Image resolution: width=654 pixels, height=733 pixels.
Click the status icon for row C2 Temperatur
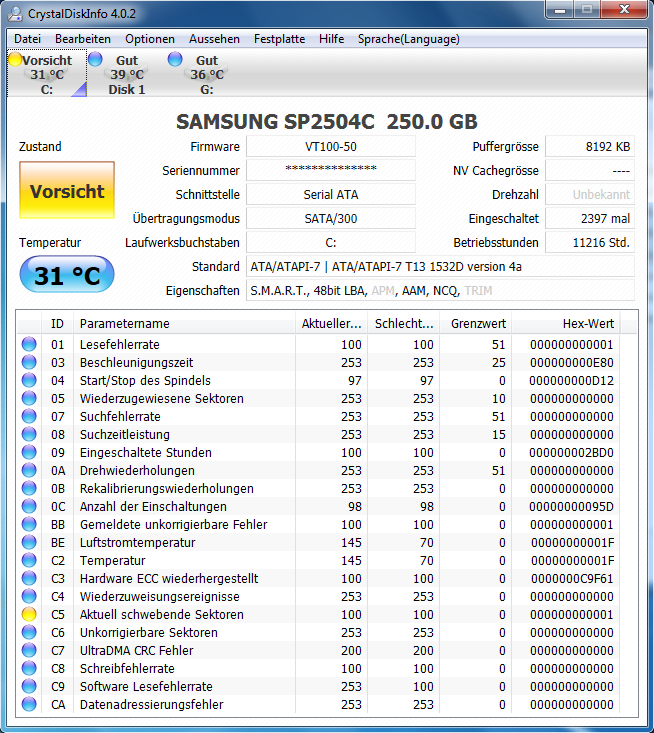point(29,560)
